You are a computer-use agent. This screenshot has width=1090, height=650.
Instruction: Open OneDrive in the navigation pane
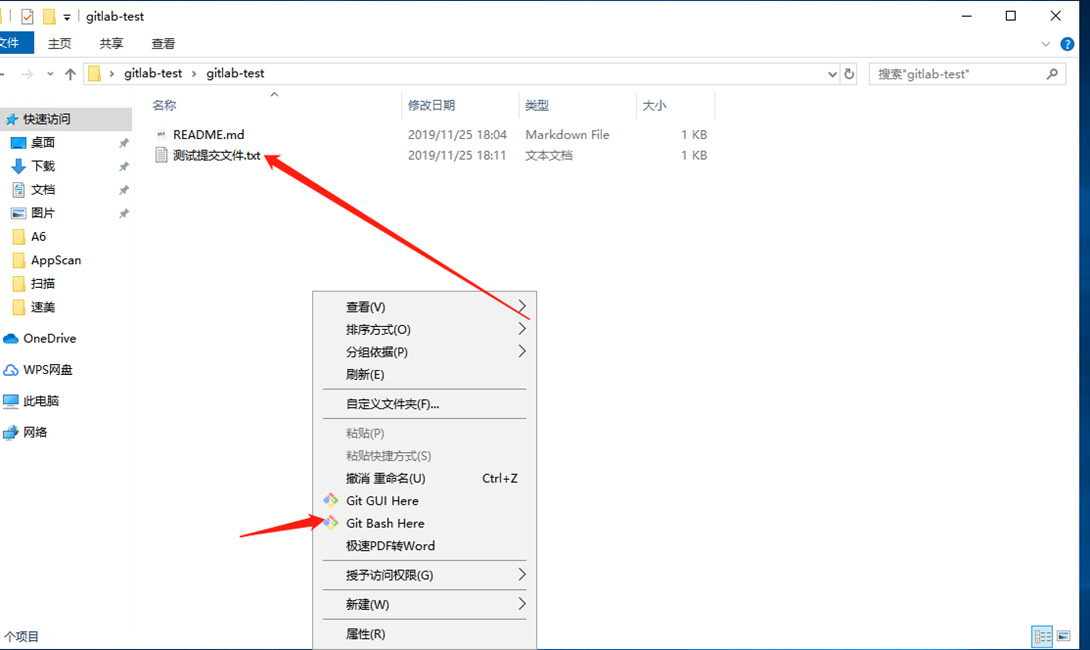[x=49, y=338]
